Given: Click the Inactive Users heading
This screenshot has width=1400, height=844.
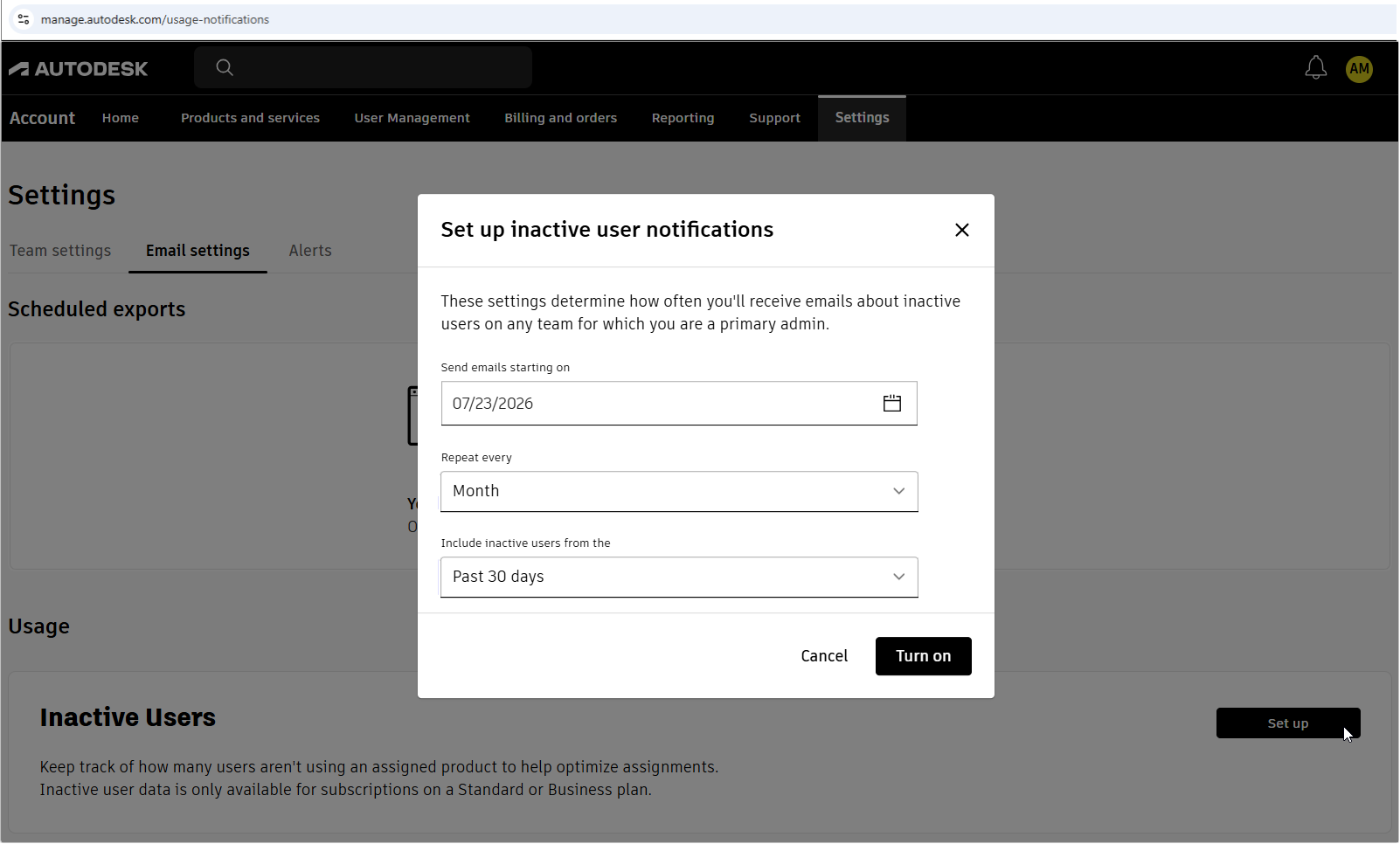Looking at the screenshot, I should tap(128, 717).
